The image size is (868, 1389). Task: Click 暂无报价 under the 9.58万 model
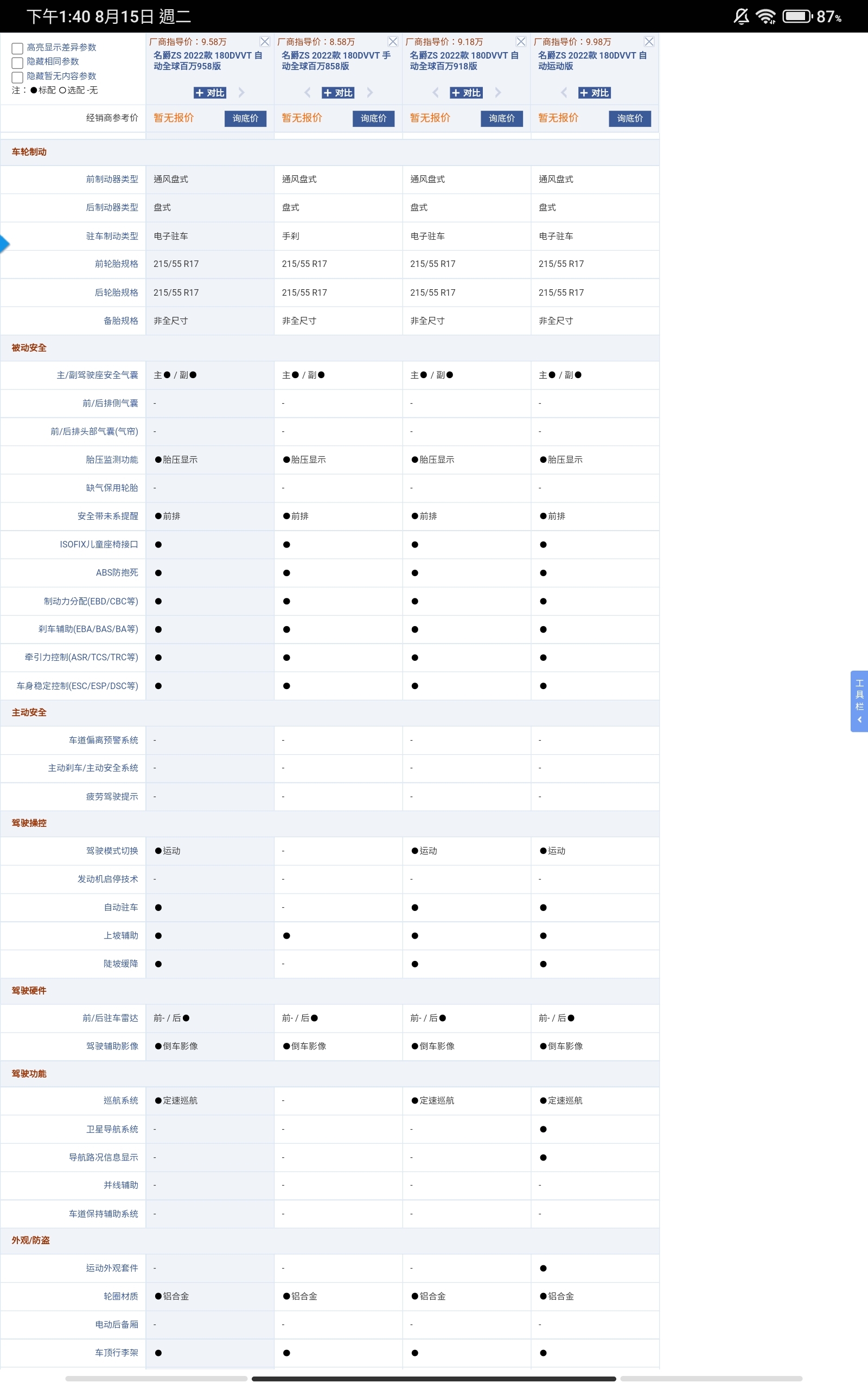[x=174, y=118]
